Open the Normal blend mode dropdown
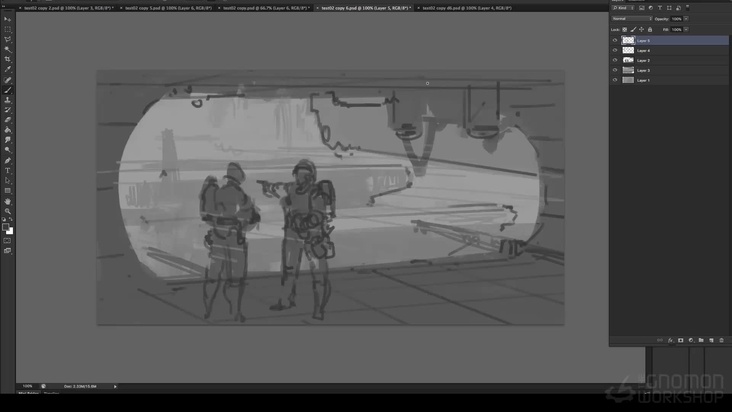 tap(632, 19)
